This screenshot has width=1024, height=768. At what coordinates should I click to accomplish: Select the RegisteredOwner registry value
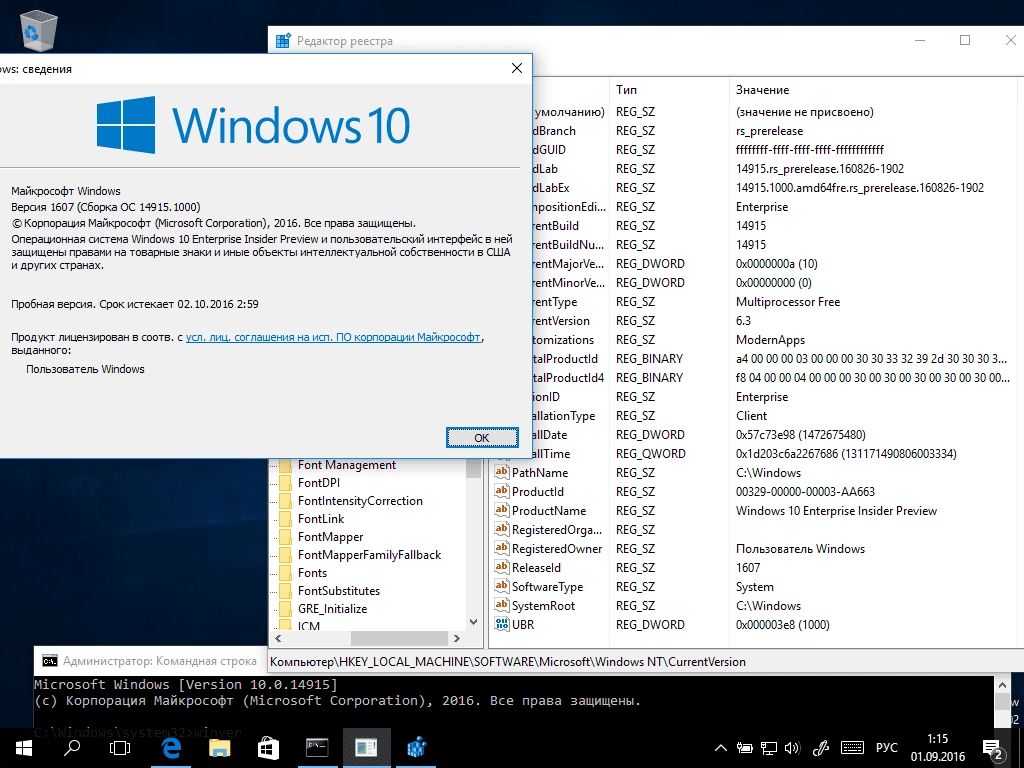tap(556, 549)
